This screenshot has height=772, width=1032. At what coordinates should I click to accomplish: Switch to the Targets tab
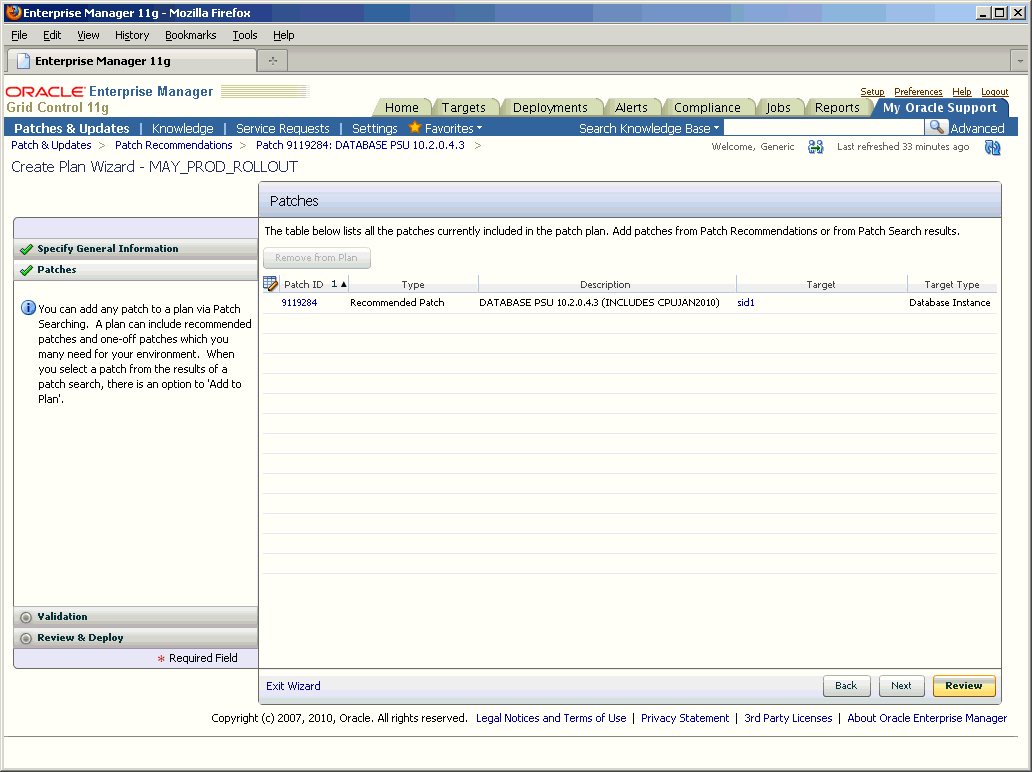click(x=463, y=107)
